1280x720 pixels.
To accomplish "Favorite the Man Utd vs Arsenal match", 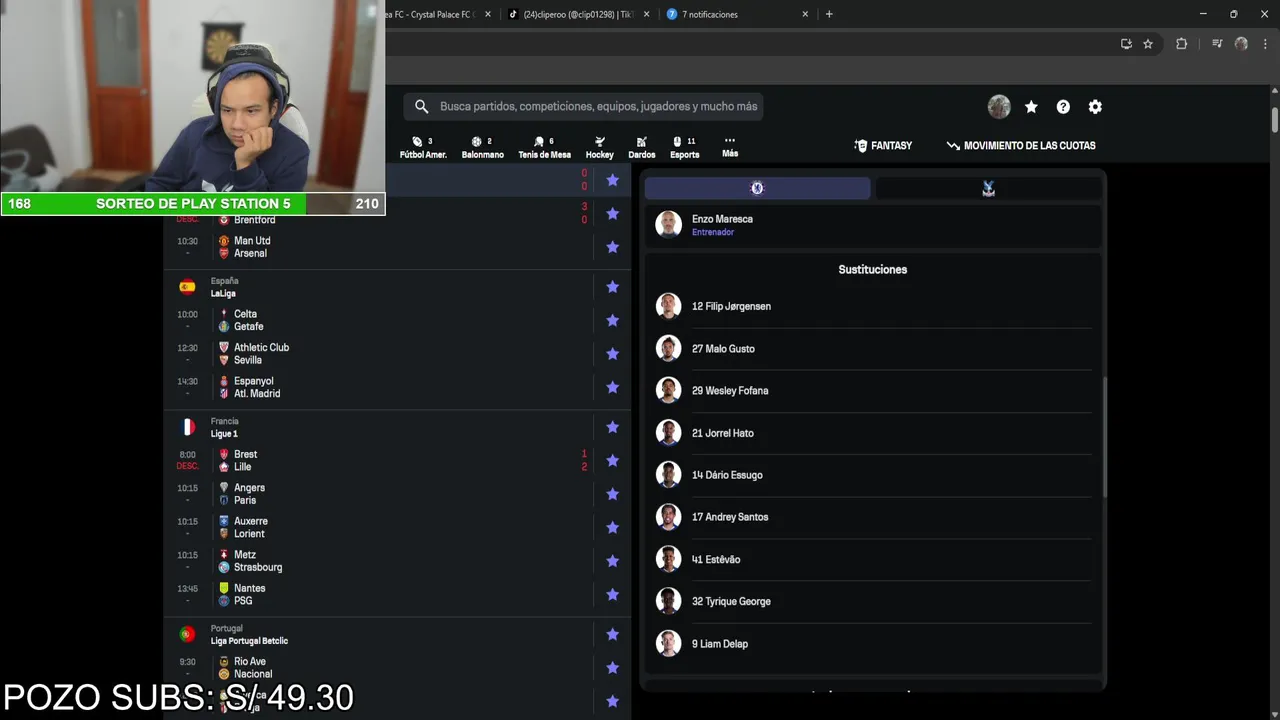I will (613, 247).
